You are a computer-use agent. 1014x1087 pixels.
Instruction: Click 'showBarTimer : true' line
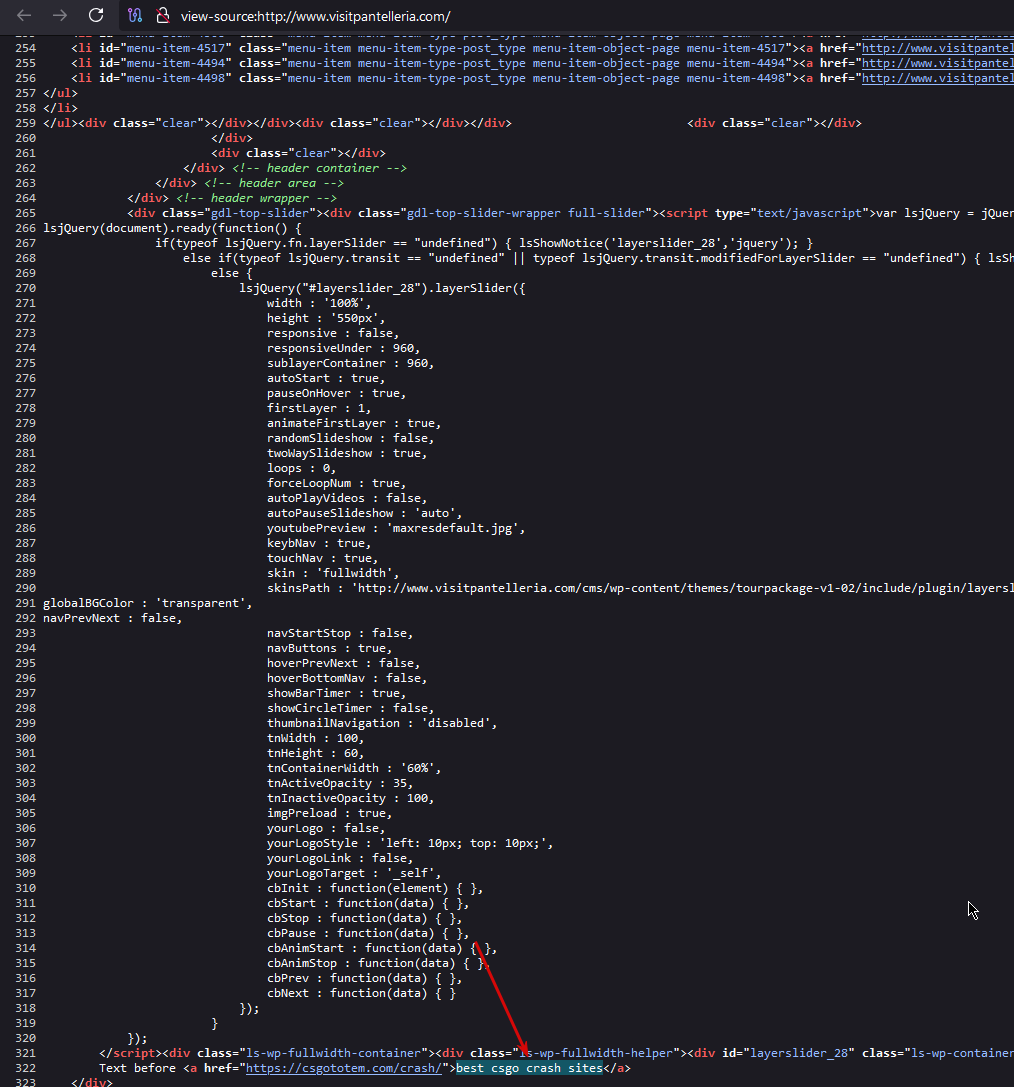point(336,694)
